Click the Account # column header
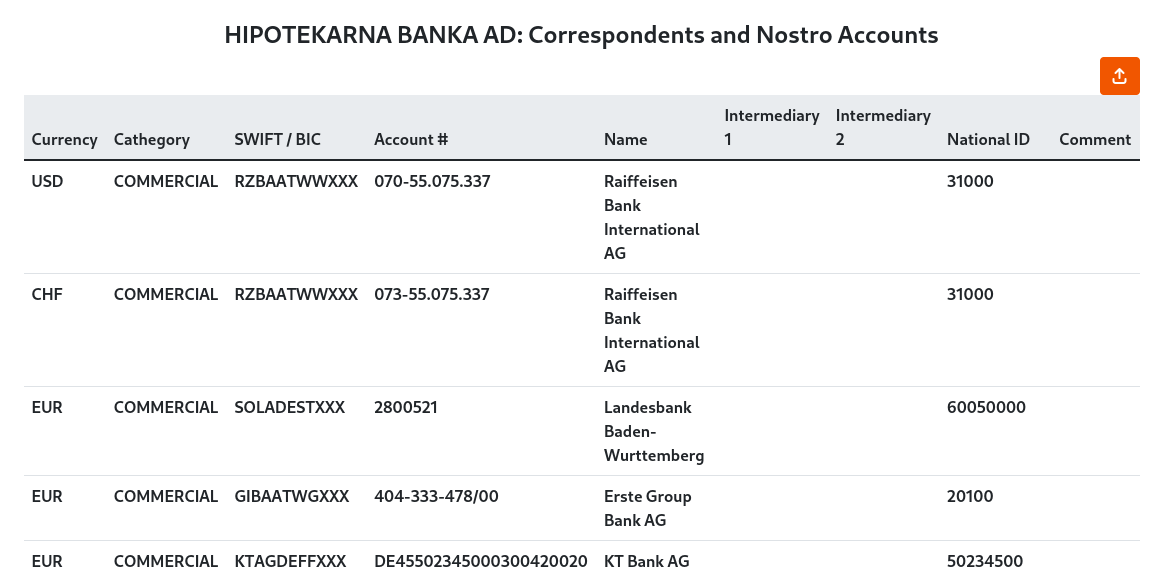 coord(410,139)
